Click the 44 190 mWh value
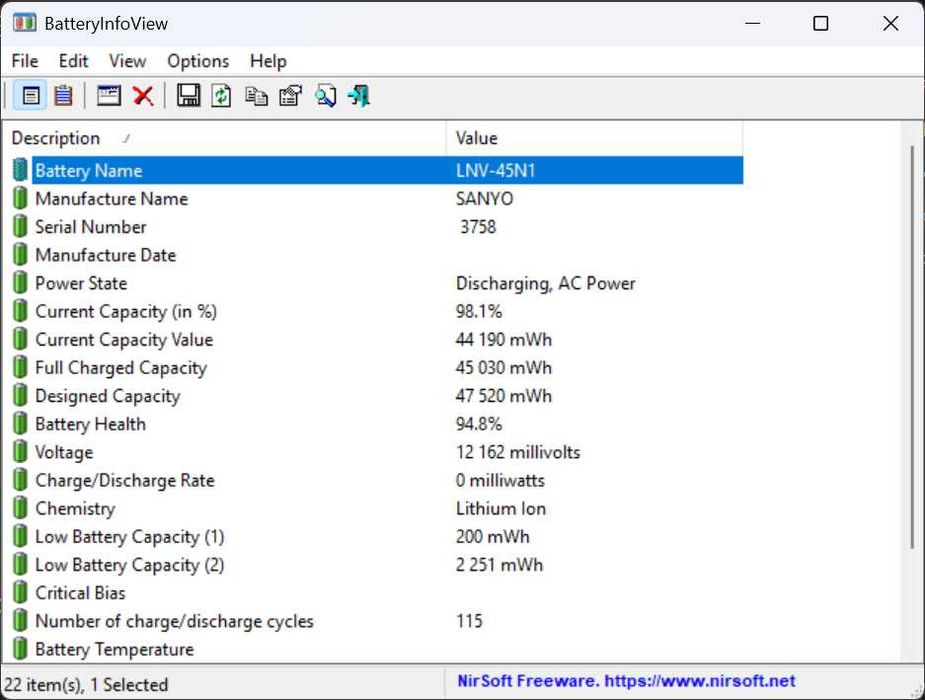Screen dimensions: 925x700 pos(504,340)
